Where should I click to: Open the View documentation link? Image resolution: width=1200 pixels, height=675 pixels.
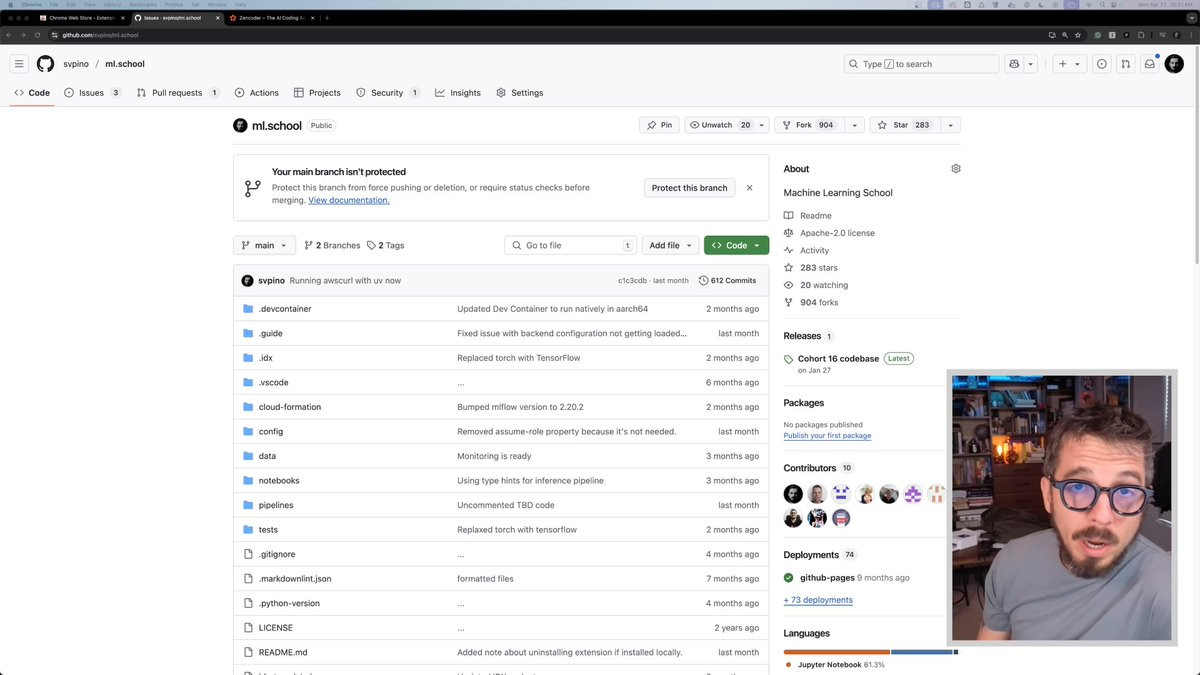[x=349, y=200]
